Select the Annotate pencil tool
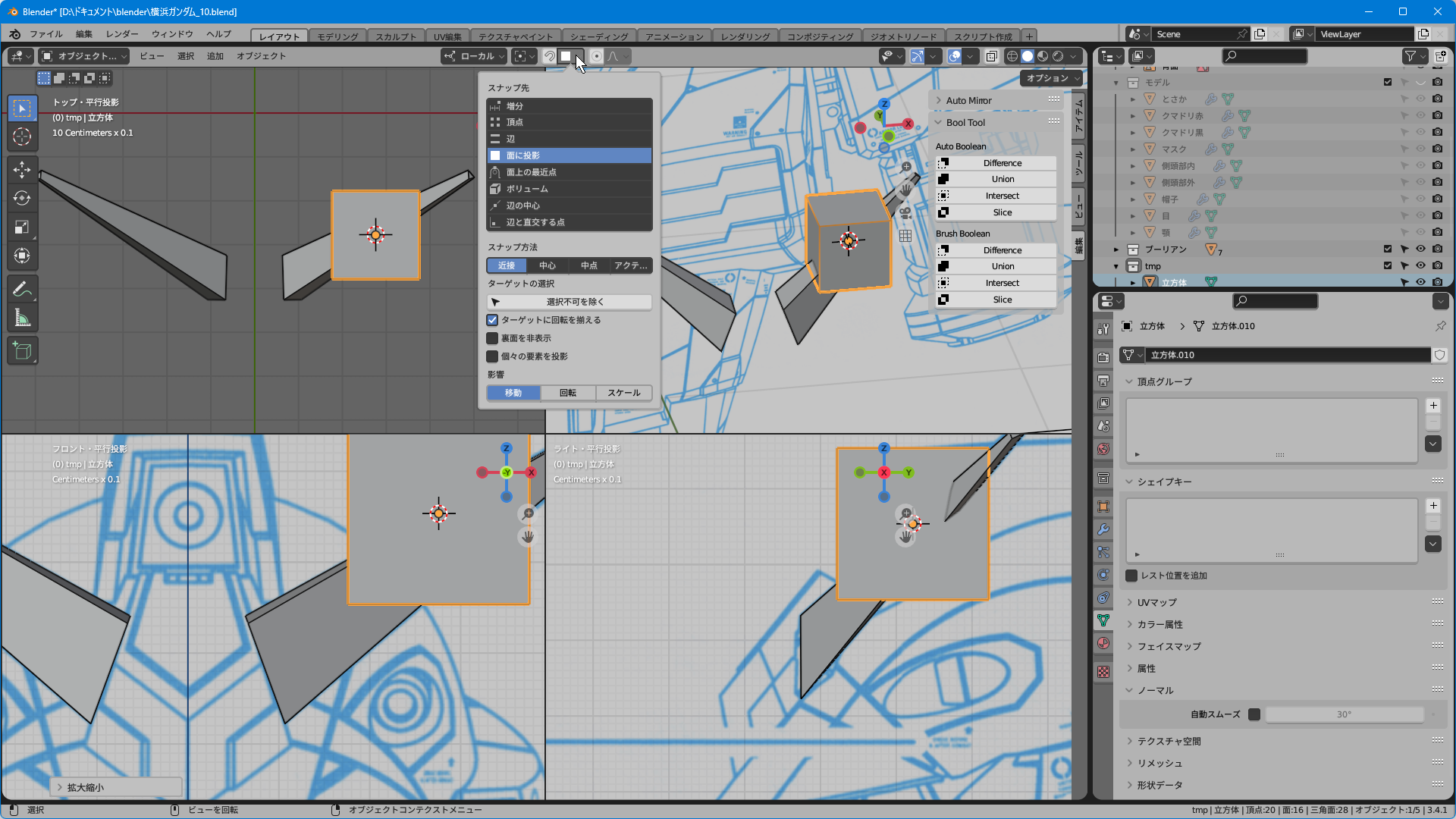 coord(22,289)
